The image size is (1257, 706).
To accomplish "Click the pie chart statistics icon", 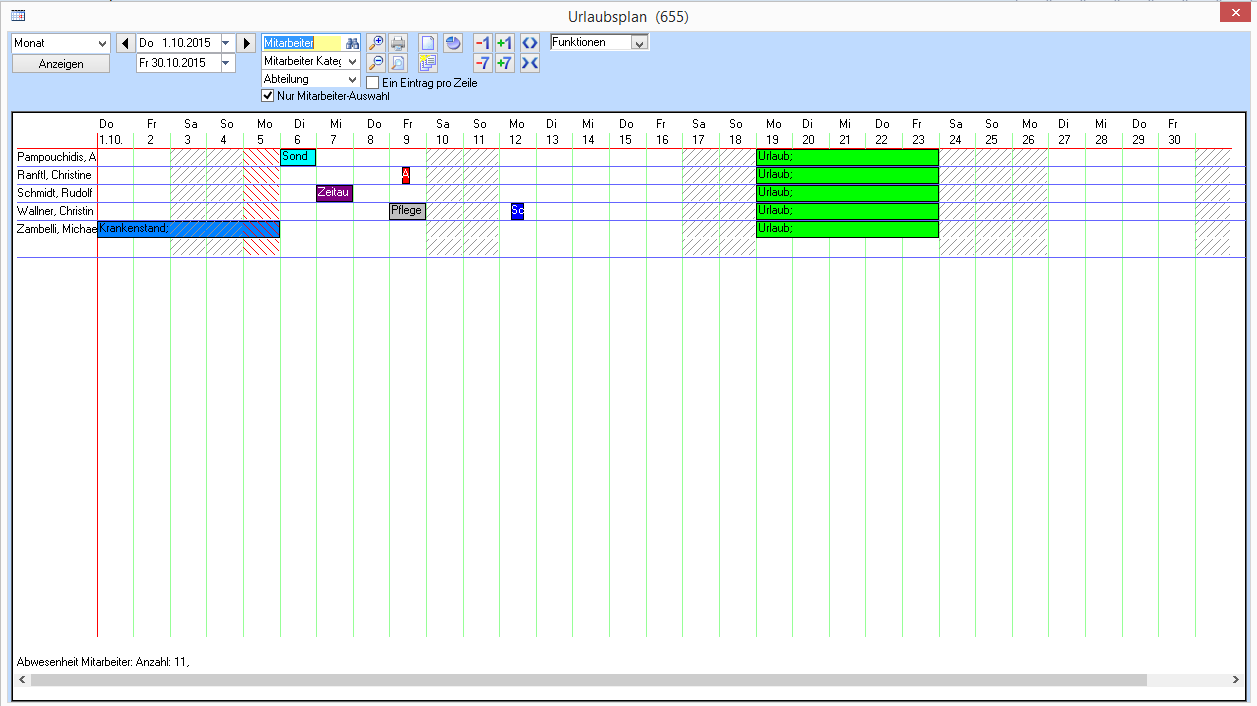I will point(453,43).
